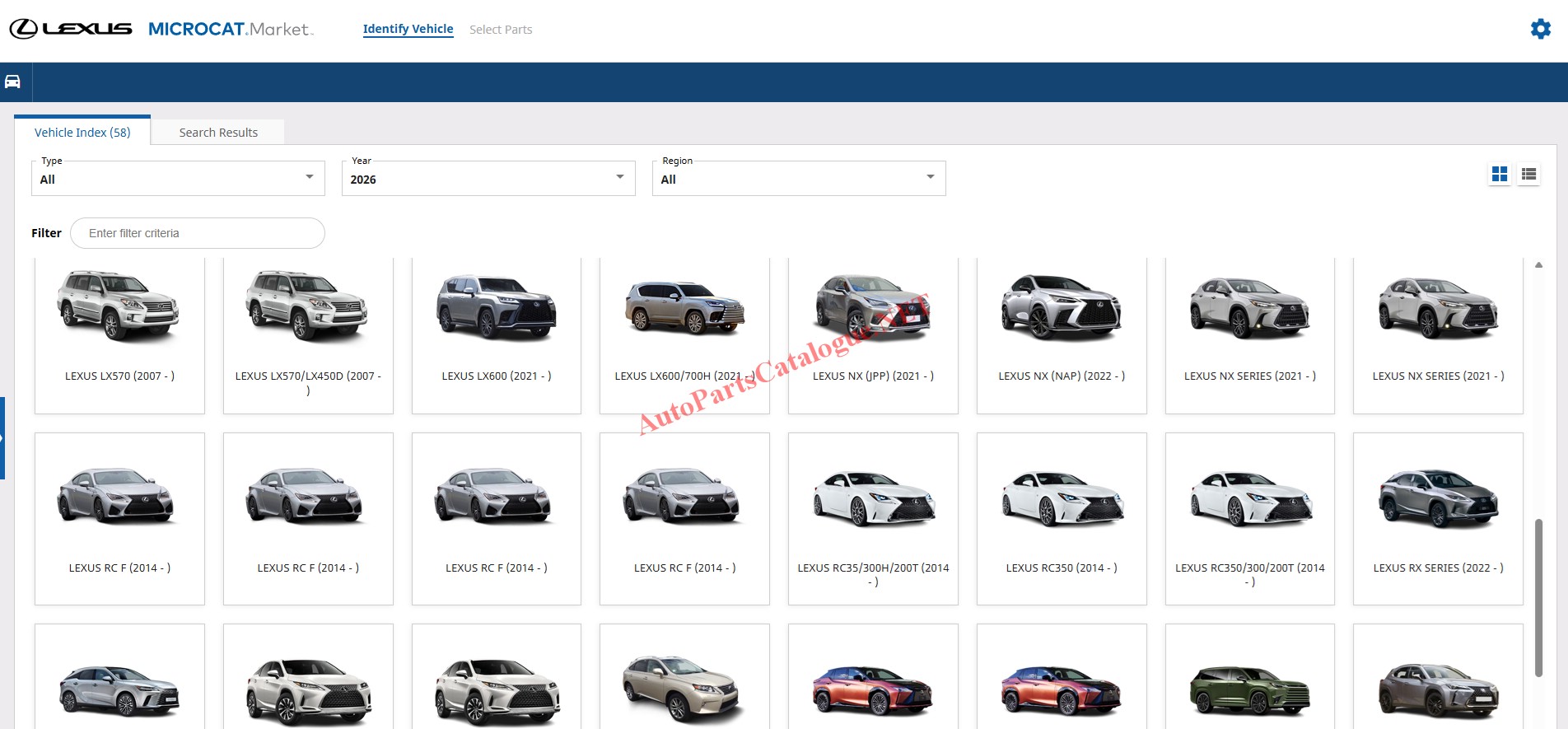Click the Lexus logo
Viewport: 1568px width, 729px height.
click(x=71, y=29)
